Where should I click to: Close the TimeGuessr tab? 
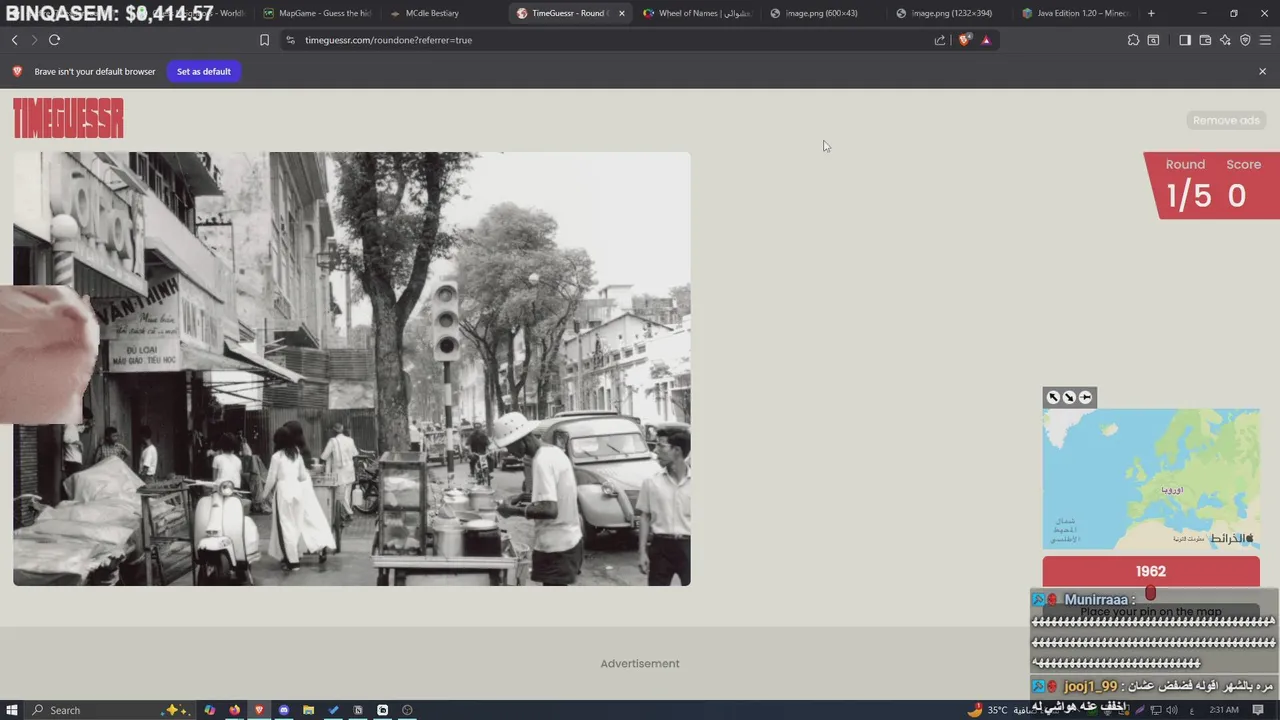(x=622, y=13)
